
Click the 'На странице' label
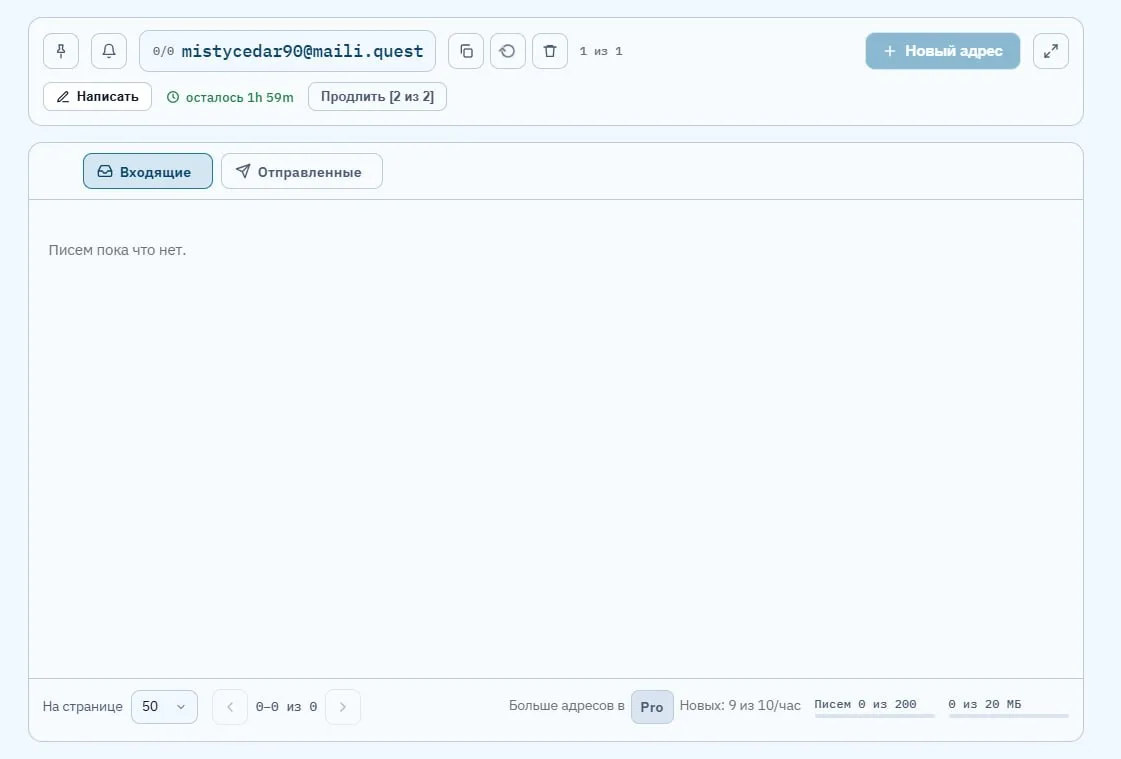pos(83,707)
